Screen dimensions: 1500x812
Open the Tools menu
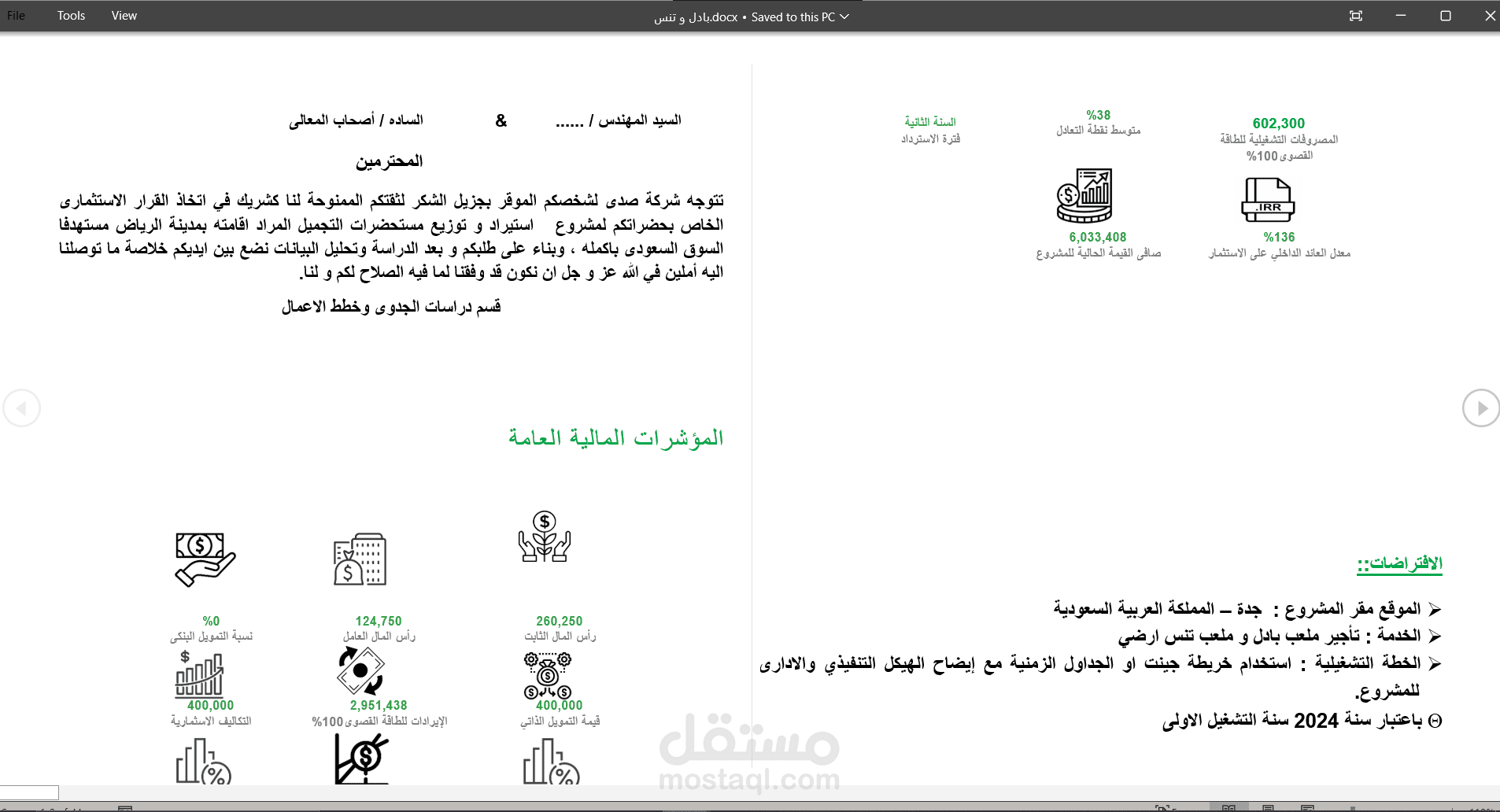tap(71, 15)
